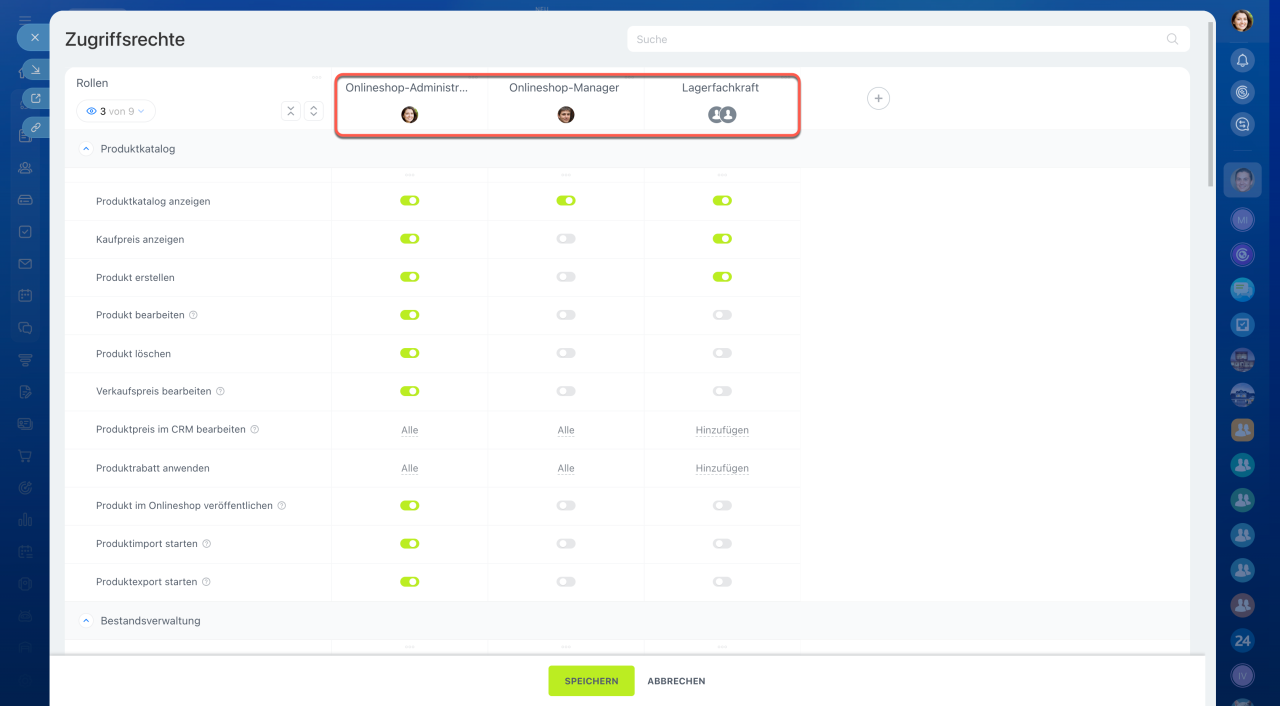The height and width of the screenshot is (706, 1280).
Task: Open left sidebar calendar icon
Action: [25, 296]
